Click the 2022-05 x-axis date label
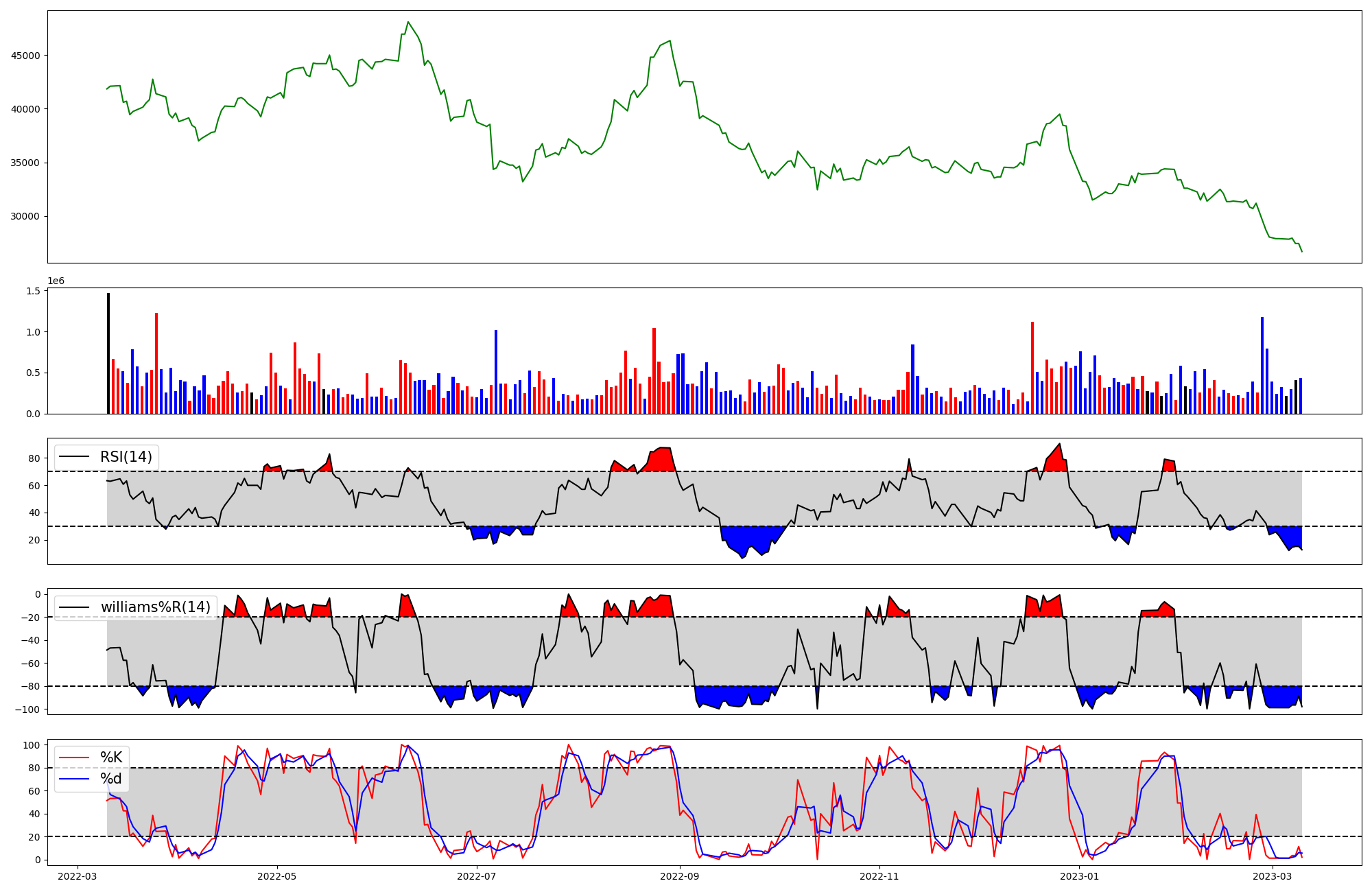The height and width of the screenshot is (892, 1372). [277, 876]
